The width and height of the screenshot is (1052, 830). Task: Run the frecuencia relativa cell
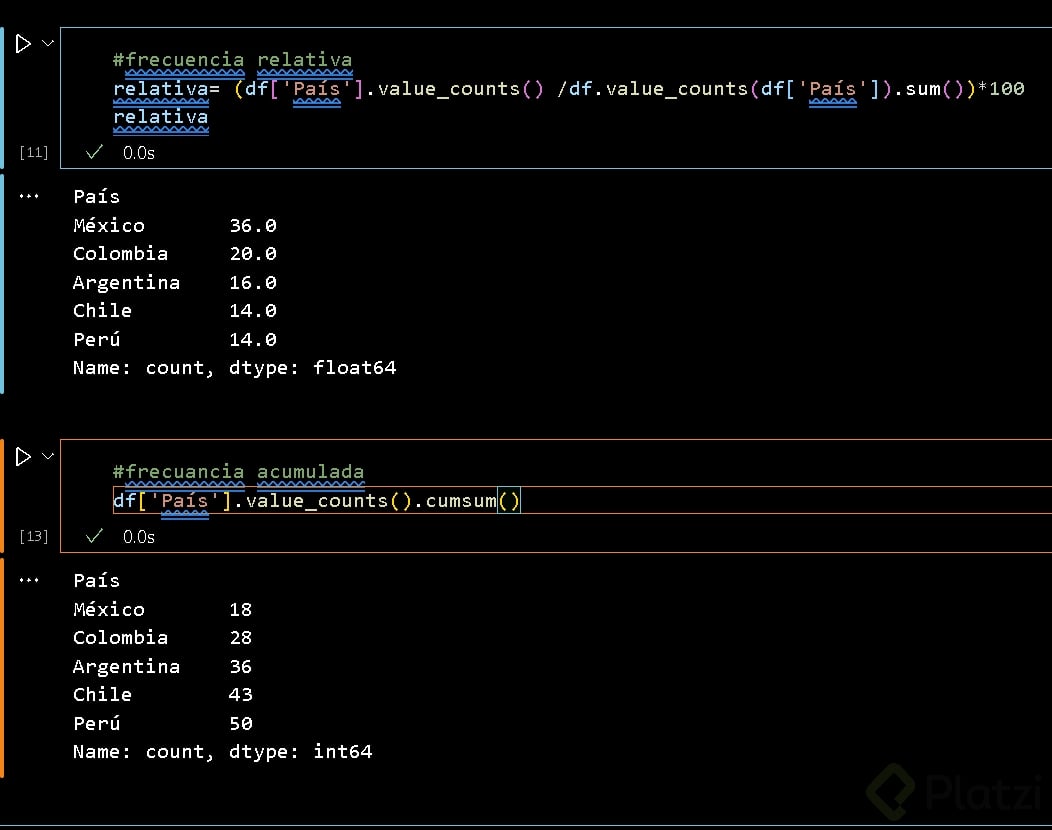(x=23, y=44)
